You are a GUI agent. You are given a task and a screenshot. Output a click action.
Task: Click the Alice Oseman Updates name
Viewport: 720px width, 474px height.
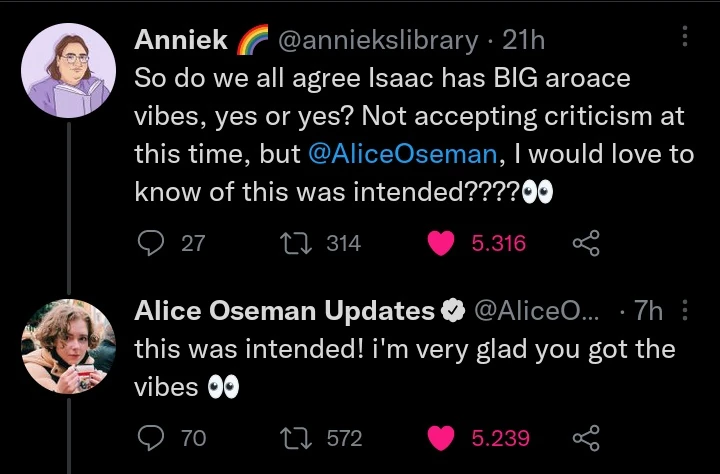[284, 311]
